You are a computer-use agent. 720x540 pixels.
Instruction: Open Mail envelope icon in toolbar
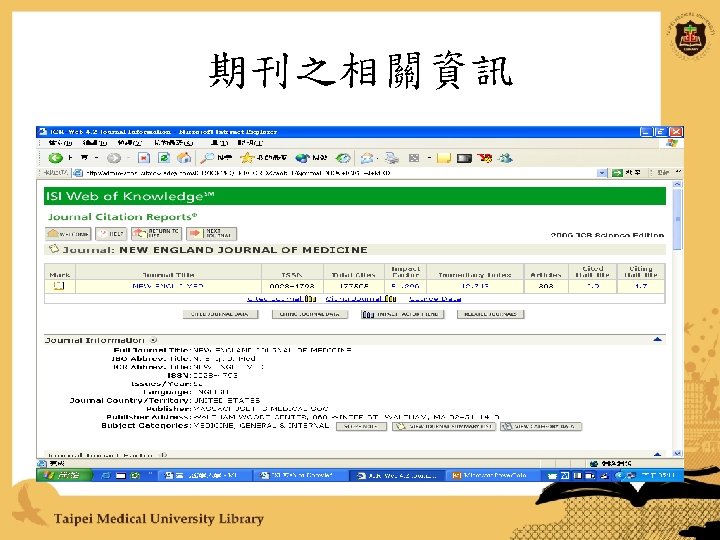366,158
